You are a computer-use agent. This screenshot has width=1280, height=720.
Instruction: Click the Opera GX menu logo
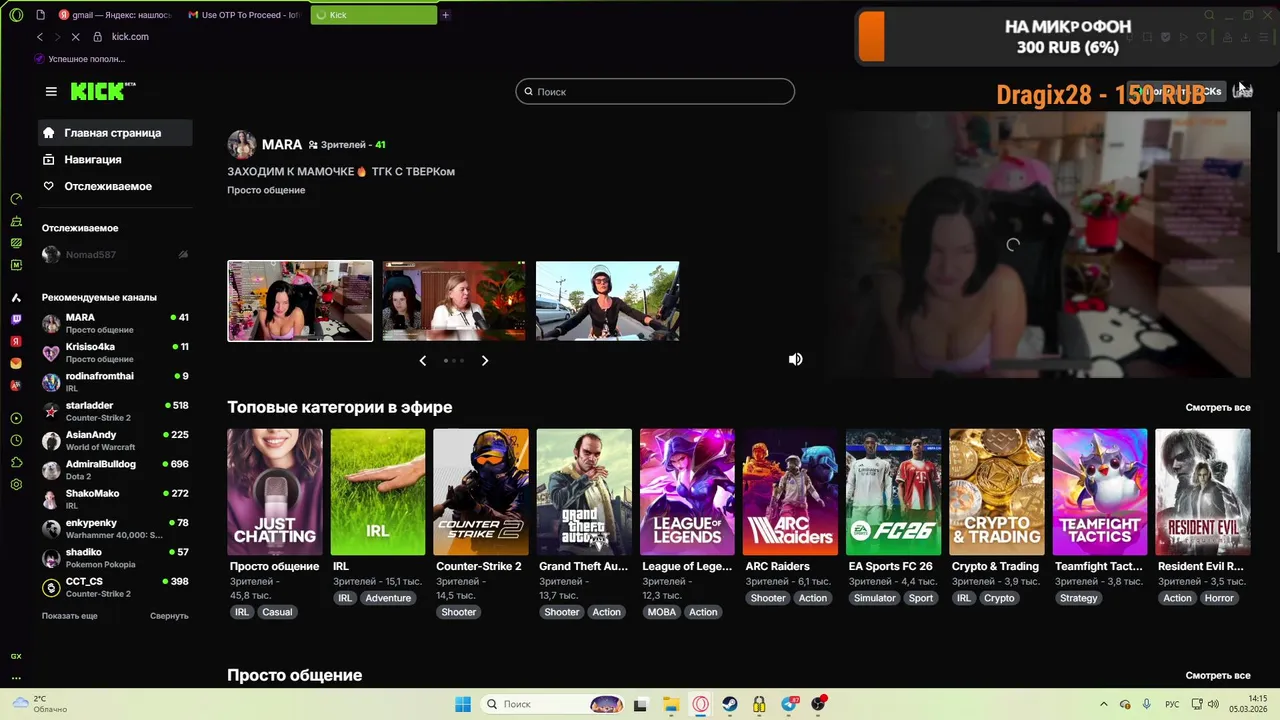(16, 15)
